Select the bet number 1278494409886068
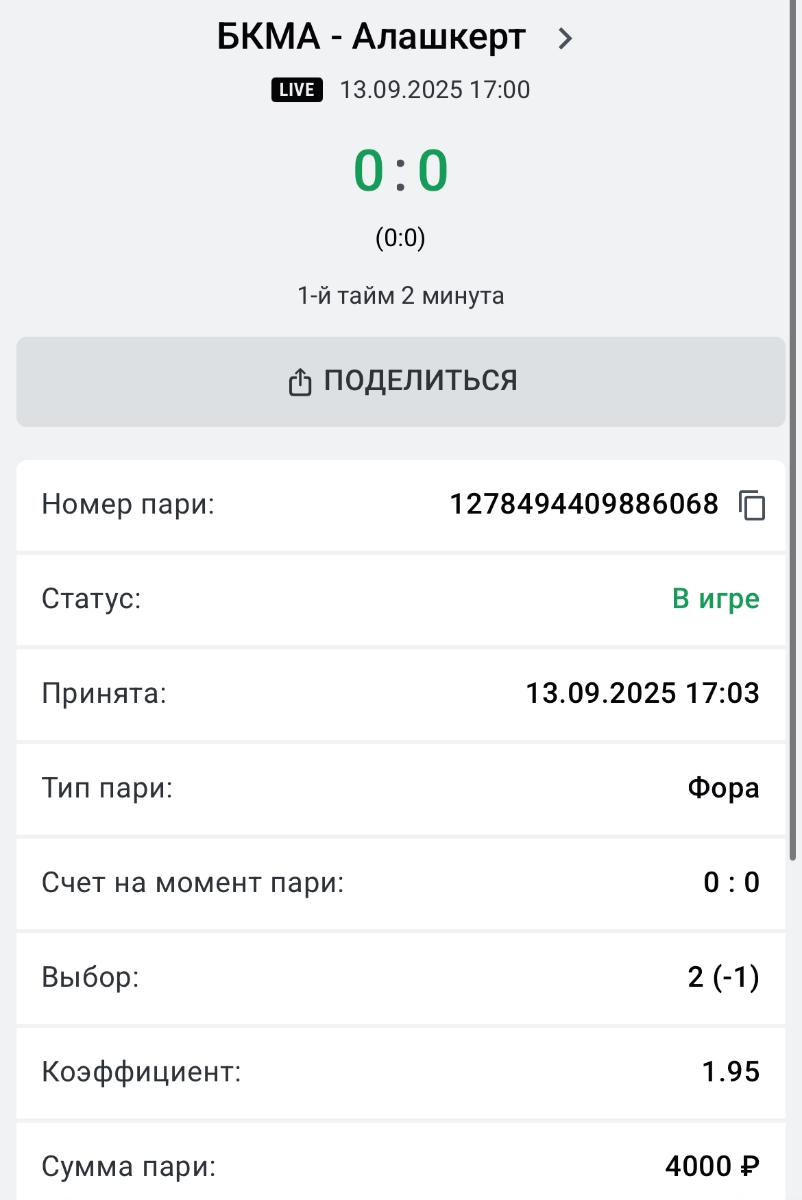802x1200 pixels. click(584, 505)
